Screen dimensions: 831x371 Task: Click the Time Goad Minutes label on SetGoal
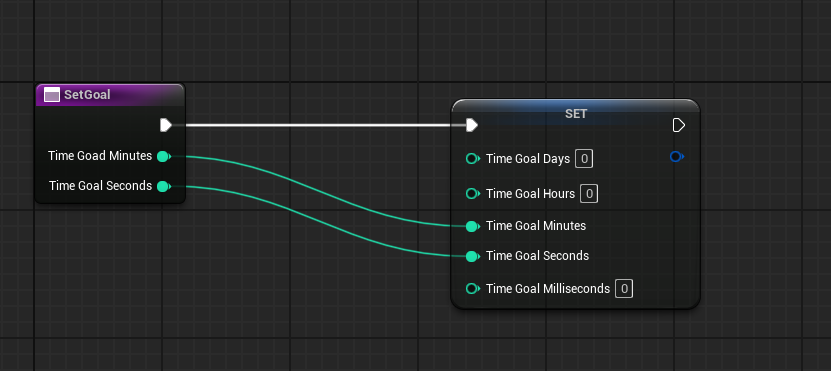point(100,156)
